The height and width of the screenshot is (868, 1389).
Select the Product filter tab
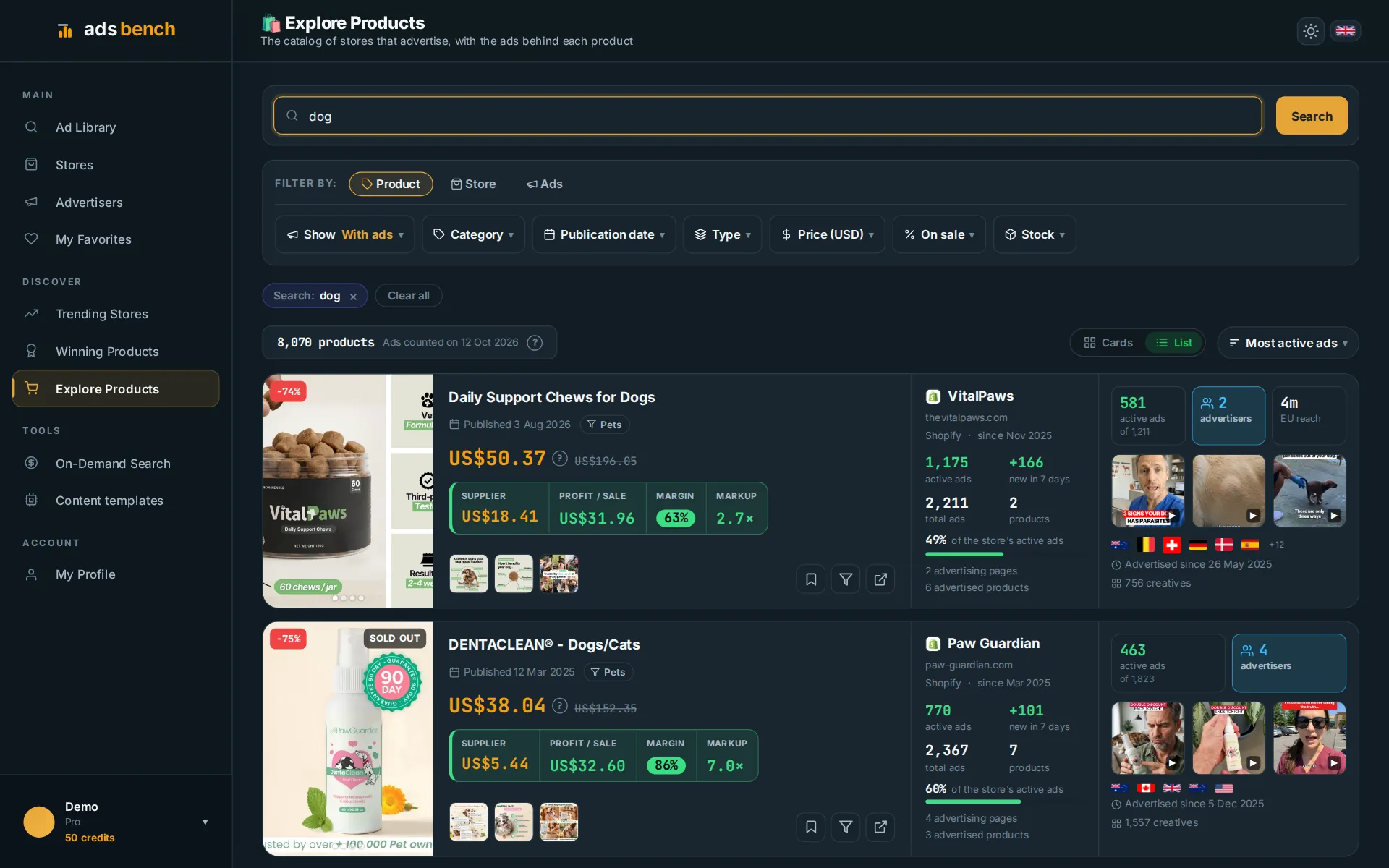(391, 184)
